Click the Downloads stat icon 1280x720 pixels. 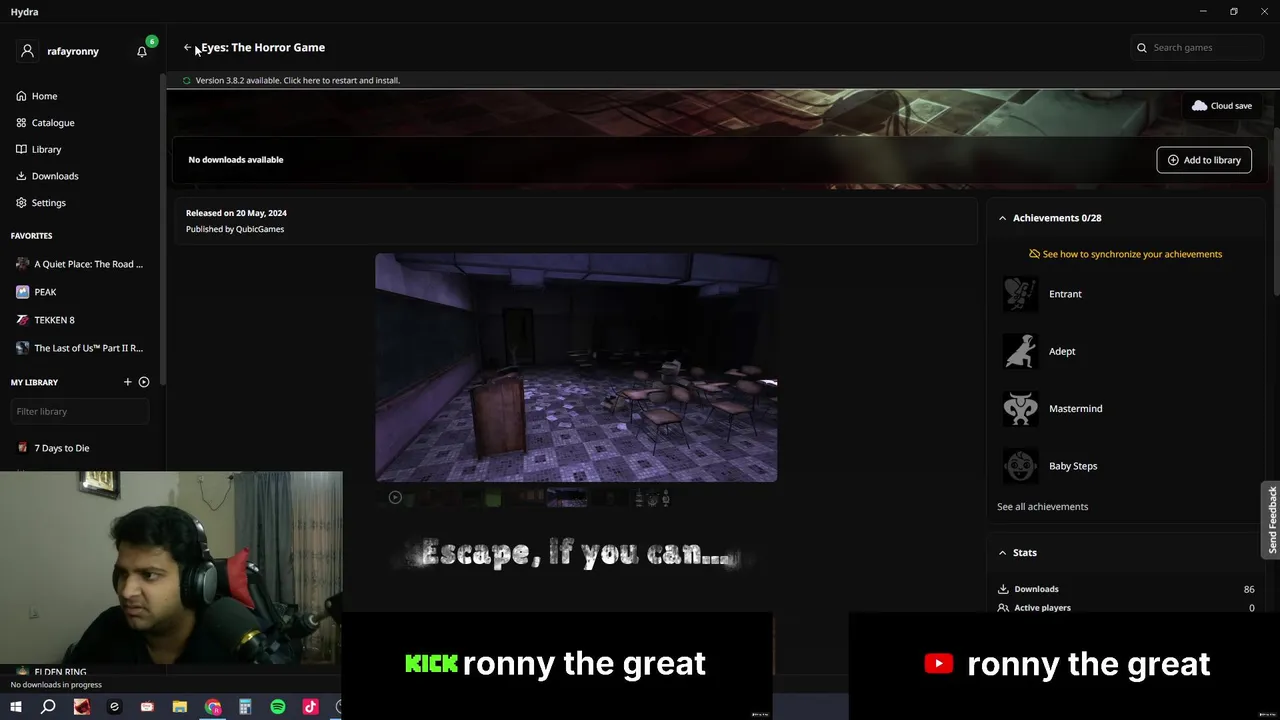tap(1003, 589)
